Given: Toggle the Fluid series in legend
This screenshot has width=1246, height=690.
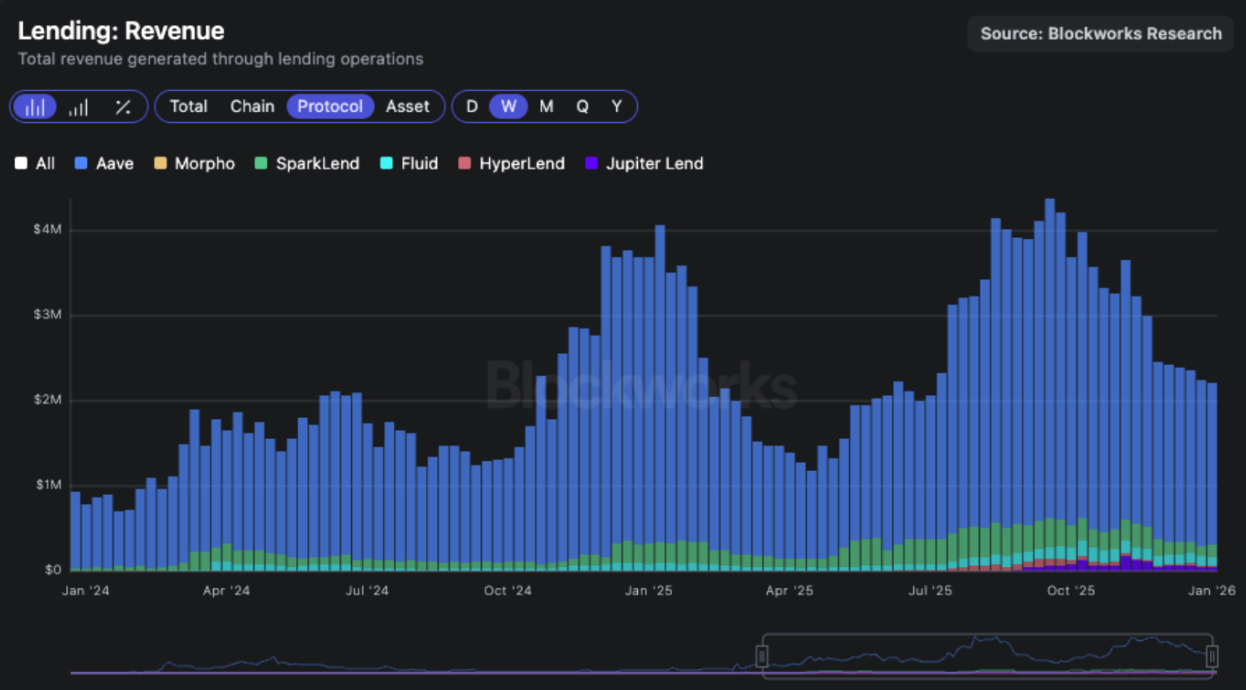Looking at the screenshot, I should [x=409, y=163].
